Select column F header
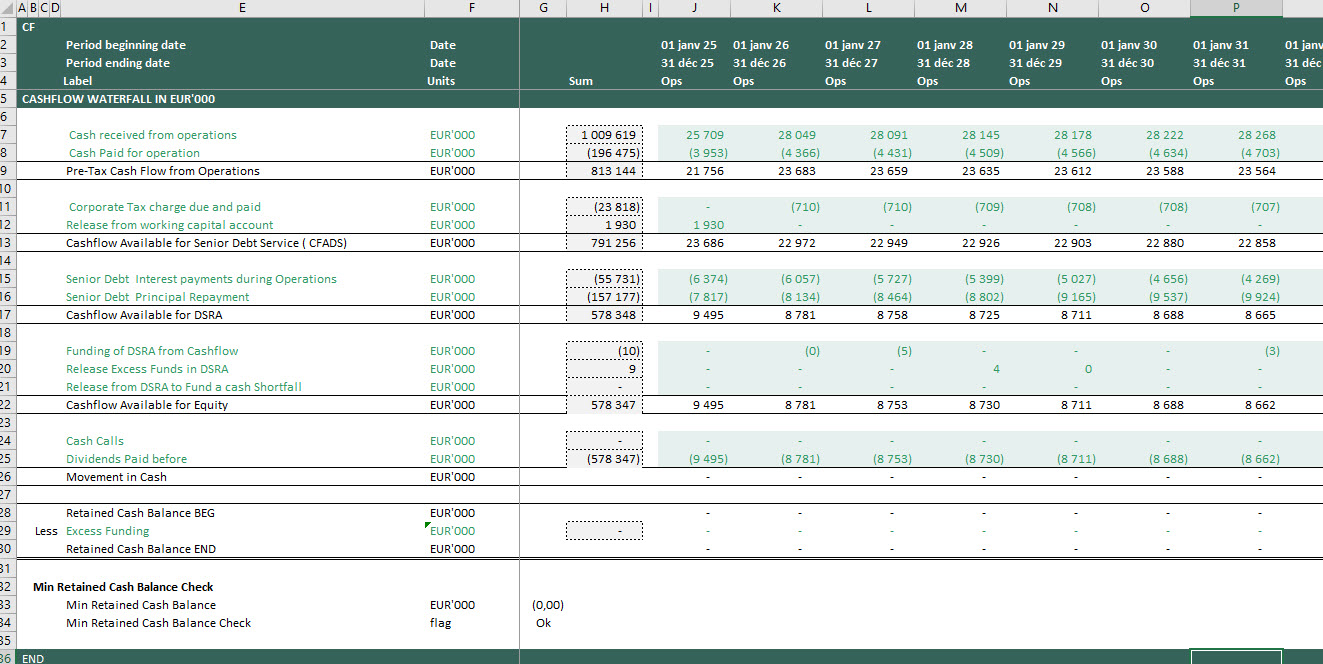The height and width of the screenshot is (664, 1323). [471, 8]
